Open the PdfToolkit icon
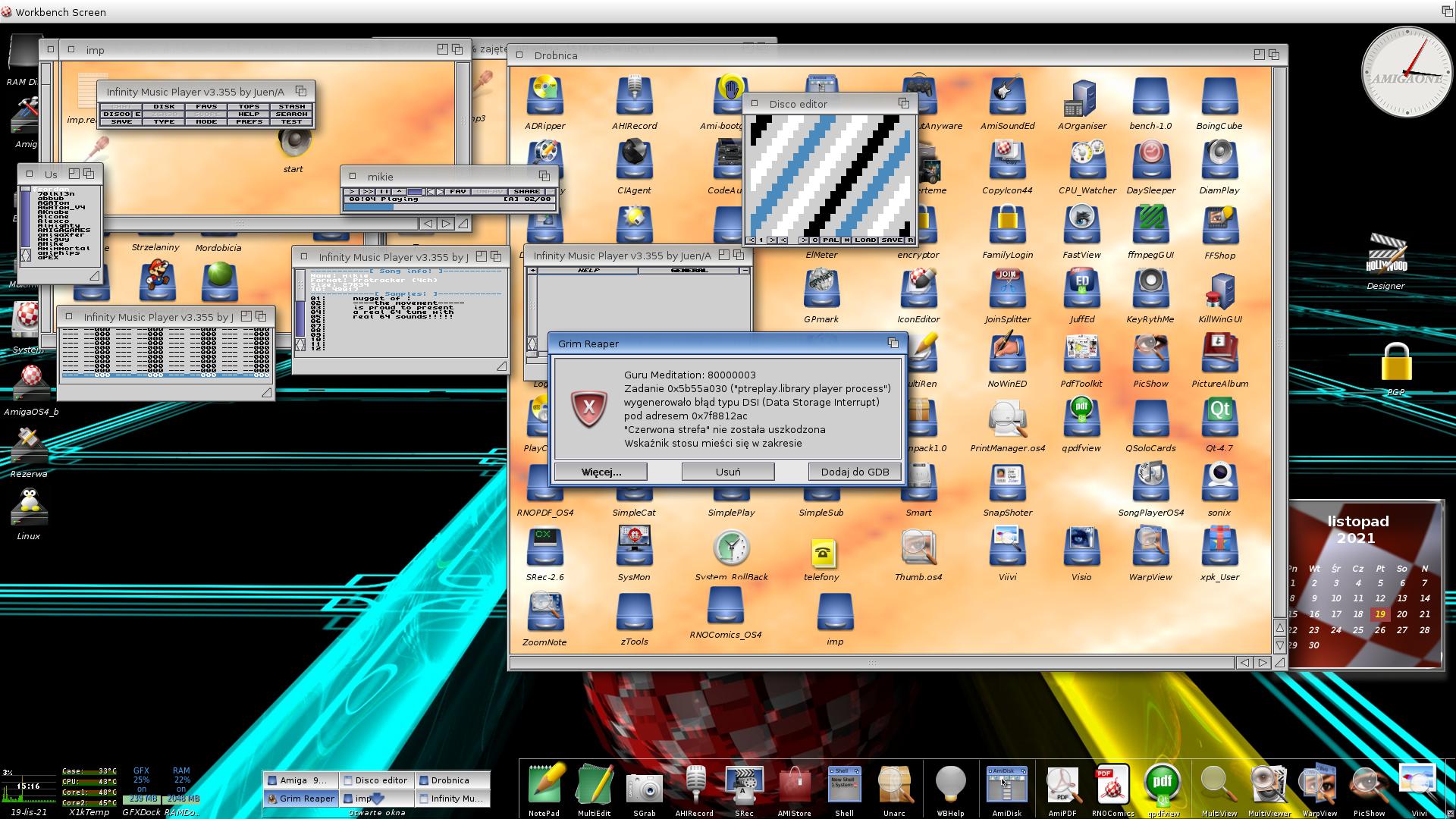 coord(1081,355)
